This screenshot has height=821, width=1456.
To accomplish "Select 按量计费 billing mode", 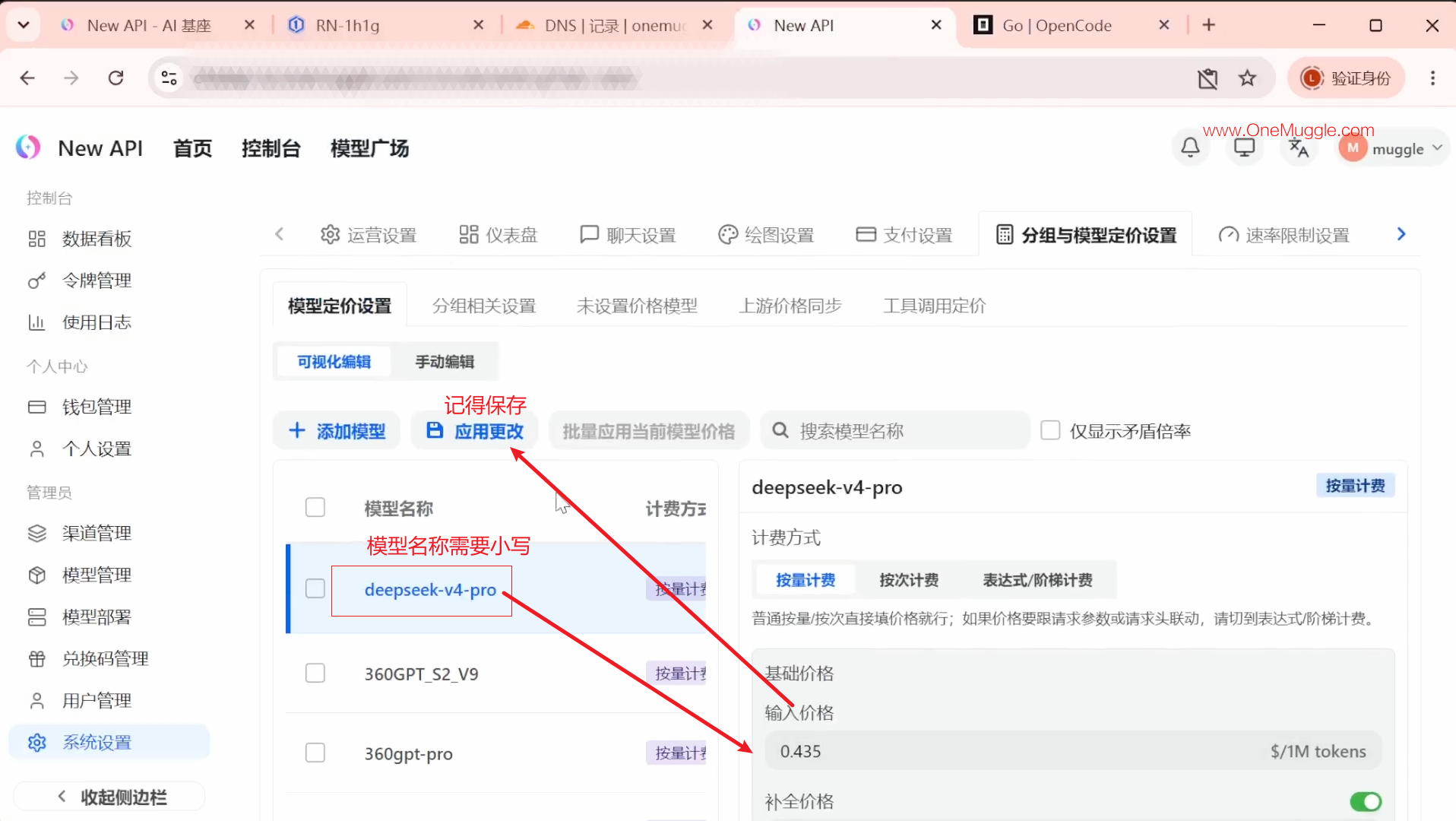I will click(x=806, y=580).
